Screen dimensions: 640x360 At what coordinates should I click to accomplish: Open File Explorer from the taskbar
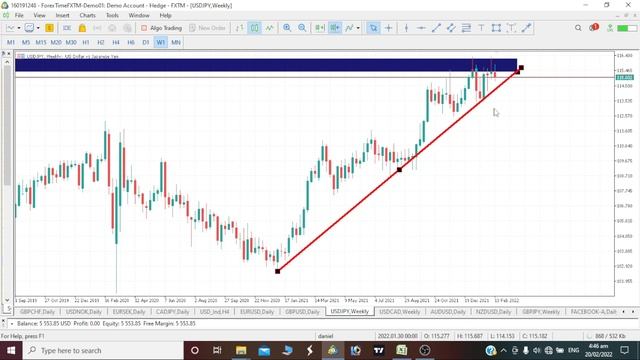(x=241, y=350)
